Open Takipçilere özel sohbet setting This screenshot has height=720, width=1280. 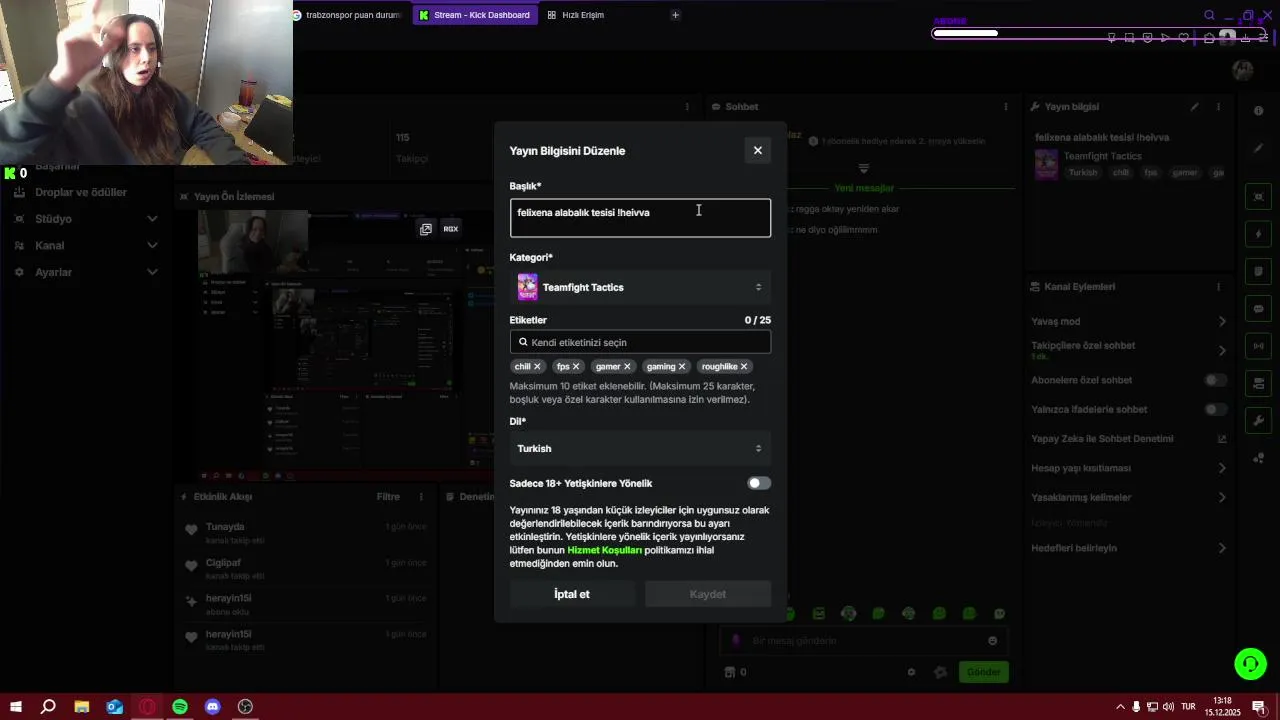[1128, 350]
